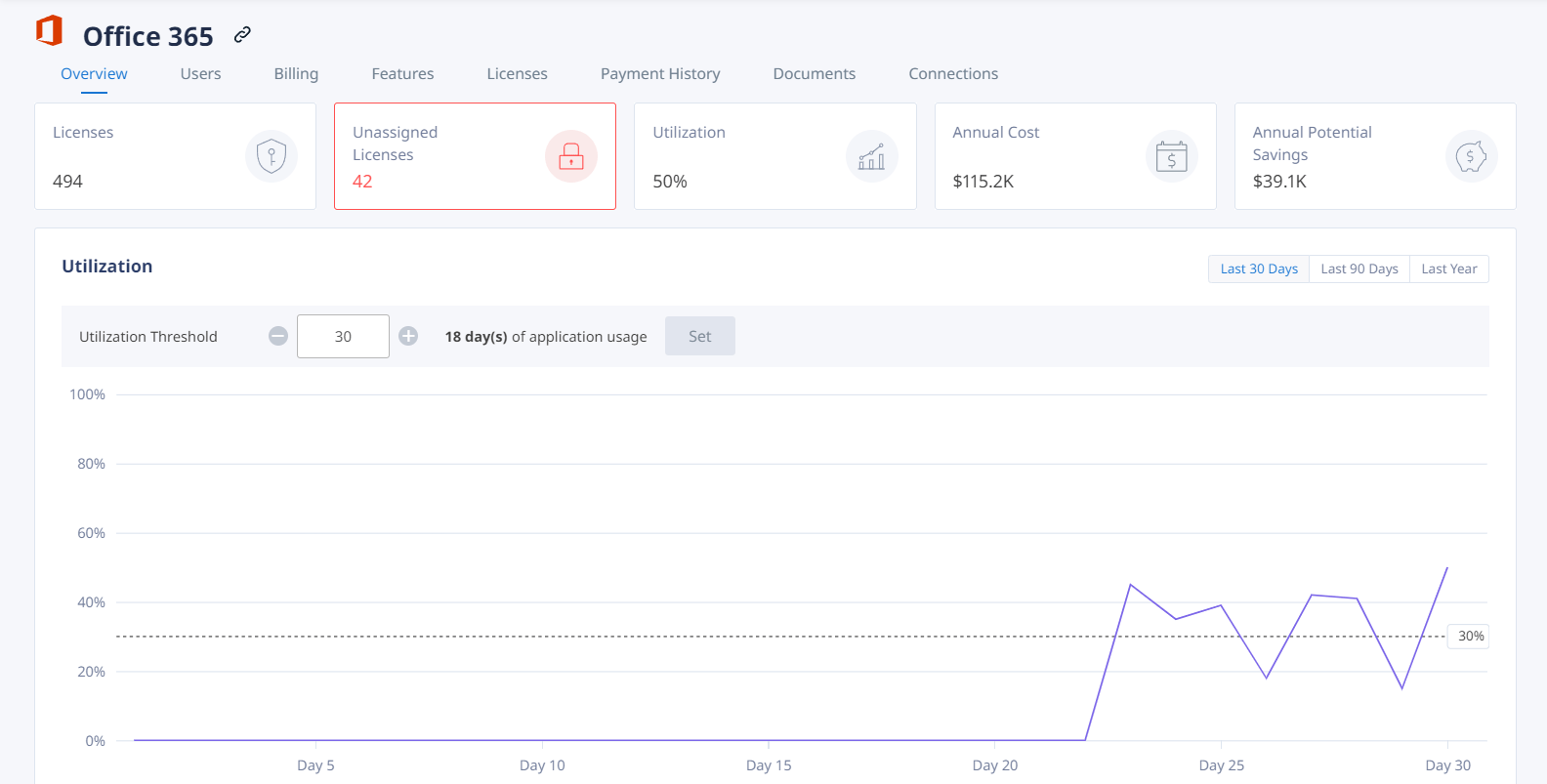Open the Payment History tab

(x=660, y=74)
